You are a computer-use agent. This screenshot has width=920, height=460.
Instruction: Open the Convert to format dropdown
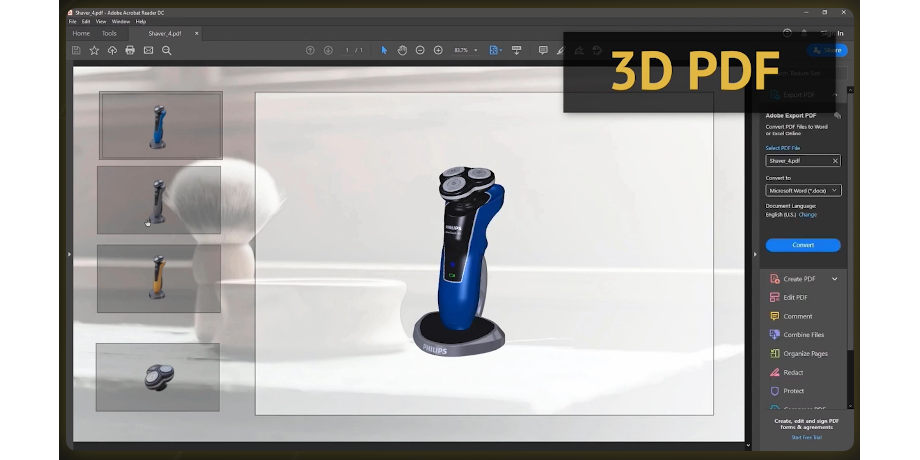pyautogui.click(x=803, y=191)
